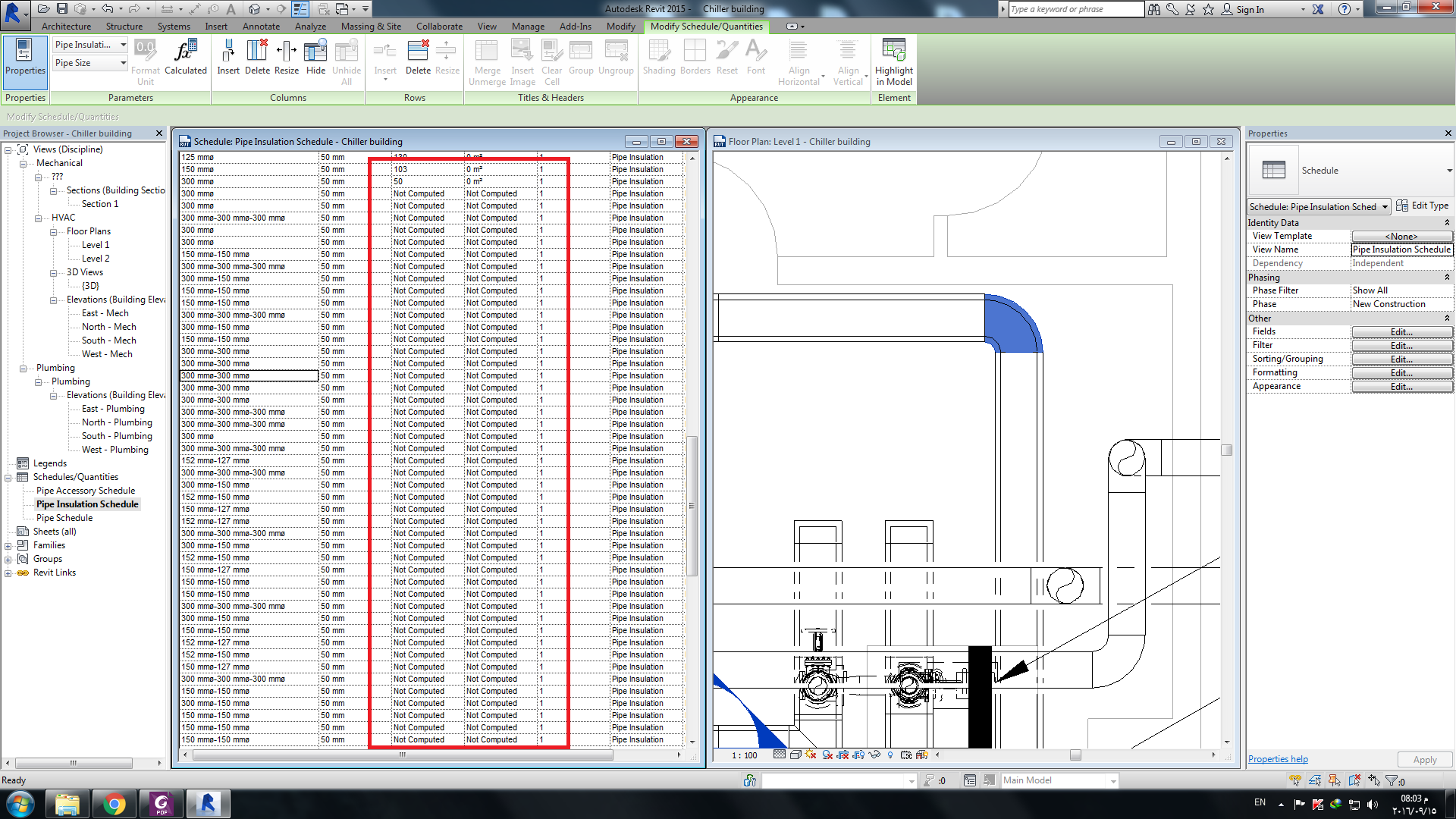
Task: Click the schedule's horizontal scrollbar
Action: point(402,755)
